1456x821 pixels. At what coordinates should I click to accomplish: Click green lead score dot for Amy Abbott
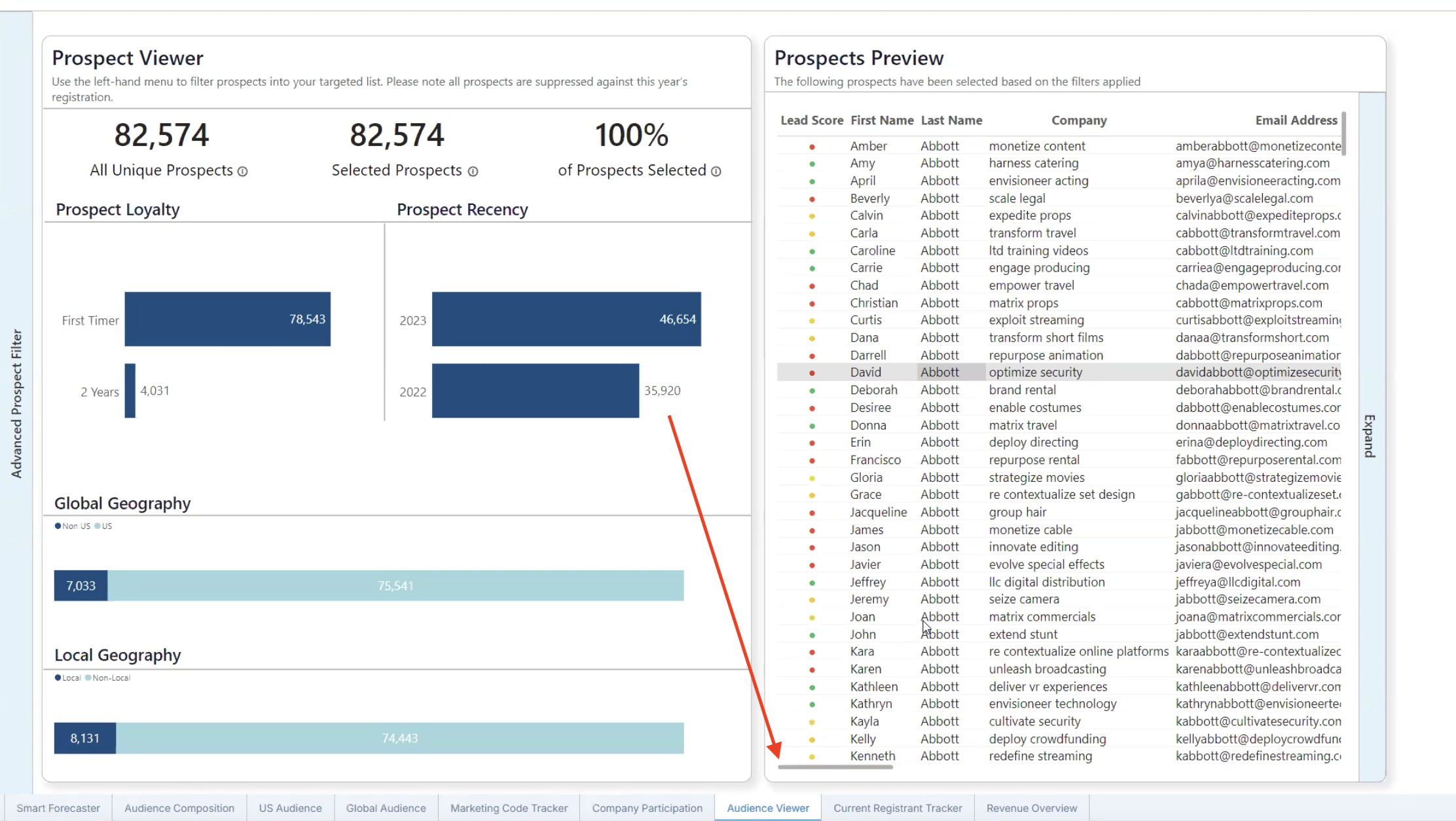[x=812, y=164]
